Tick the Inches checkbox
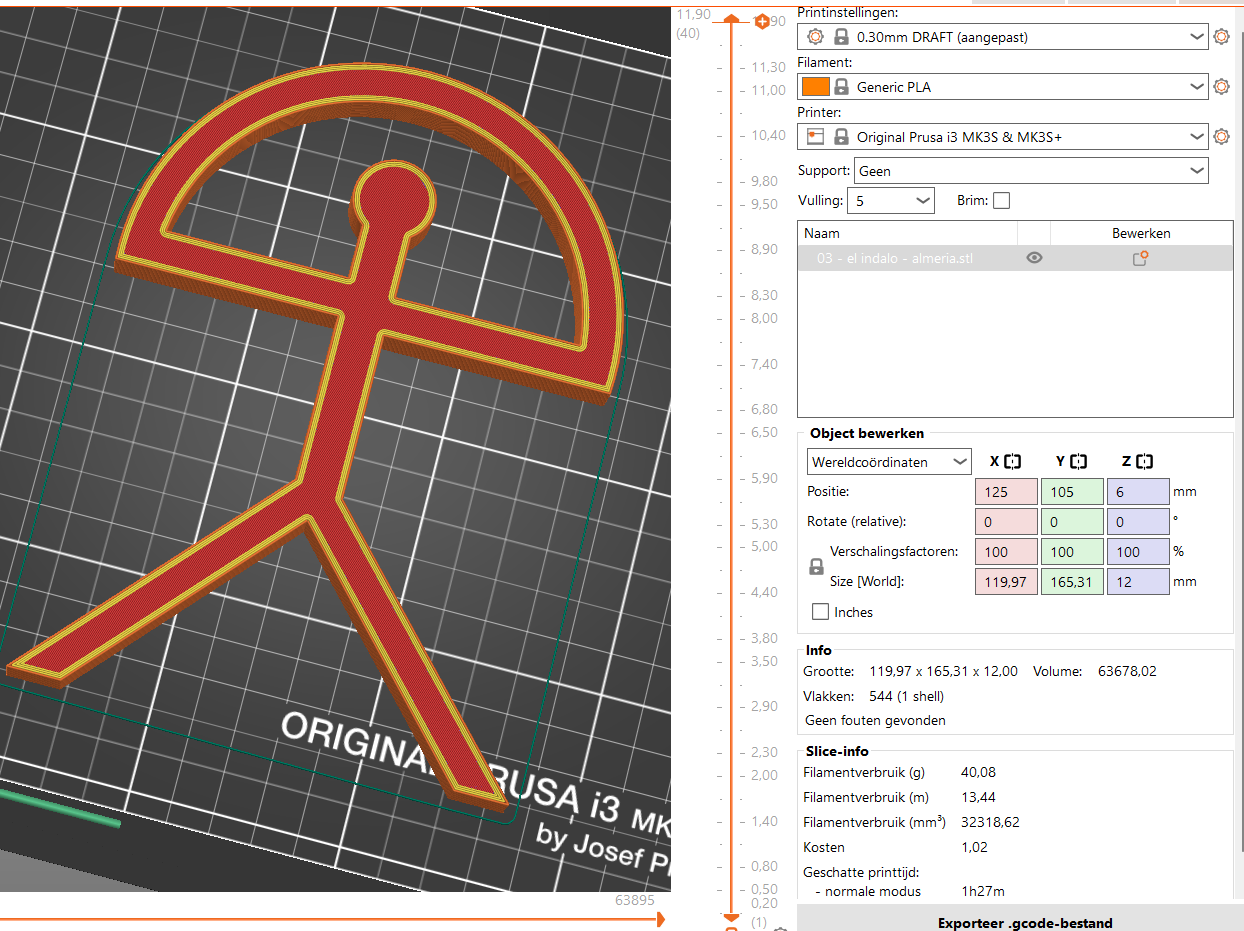Viewport: 1244px width, 931px height. pyautogui.click(x=820, y=612)
